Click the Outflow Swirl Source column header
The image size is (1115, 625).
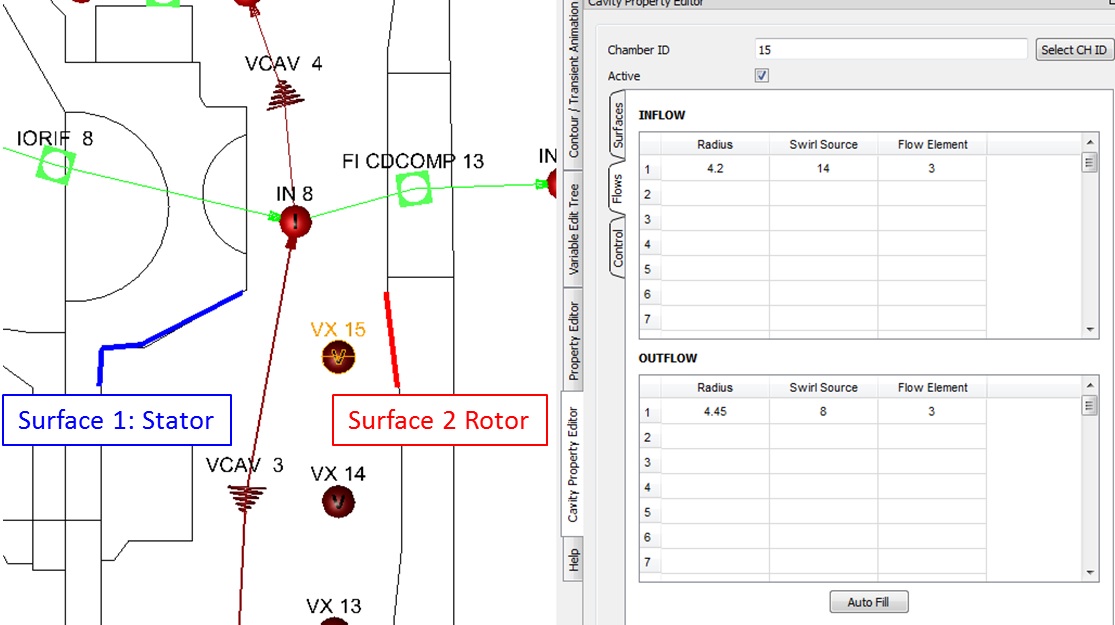coord(823,388)
